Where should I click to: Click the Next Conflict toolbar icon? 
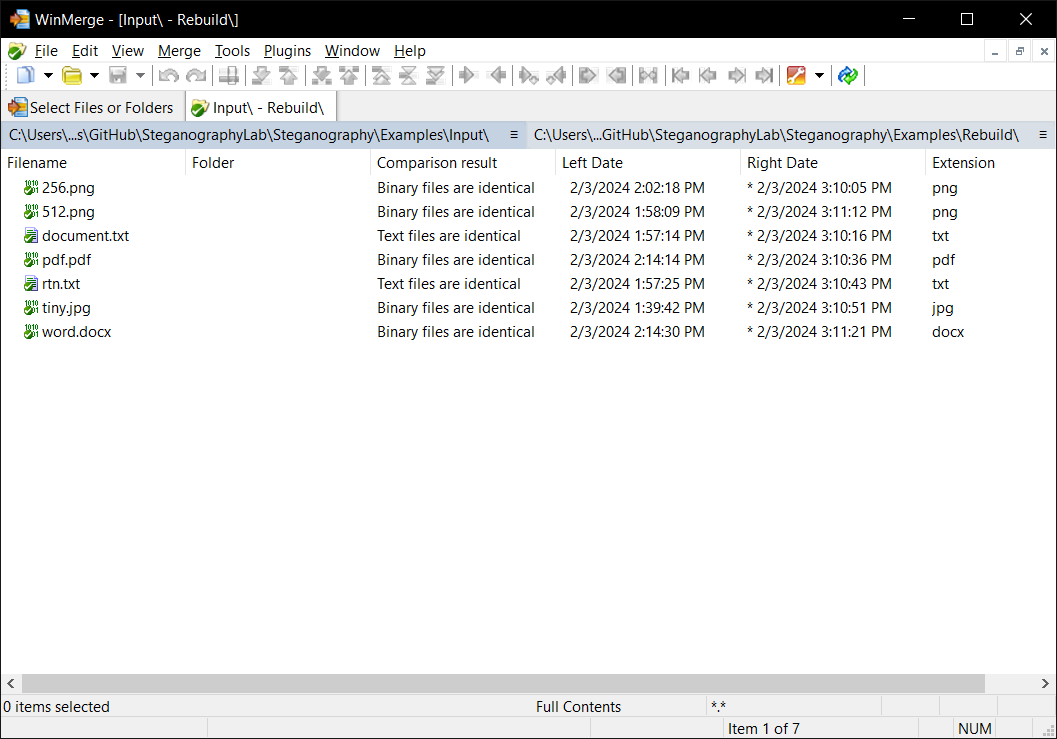(322, 76)
